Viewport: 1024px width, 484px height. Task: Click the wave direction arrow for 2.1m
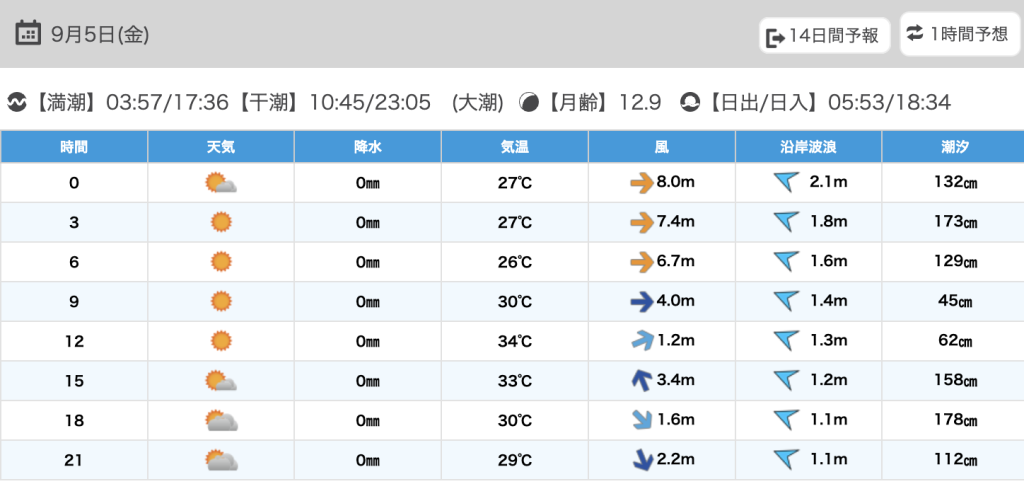click(786, 183)
